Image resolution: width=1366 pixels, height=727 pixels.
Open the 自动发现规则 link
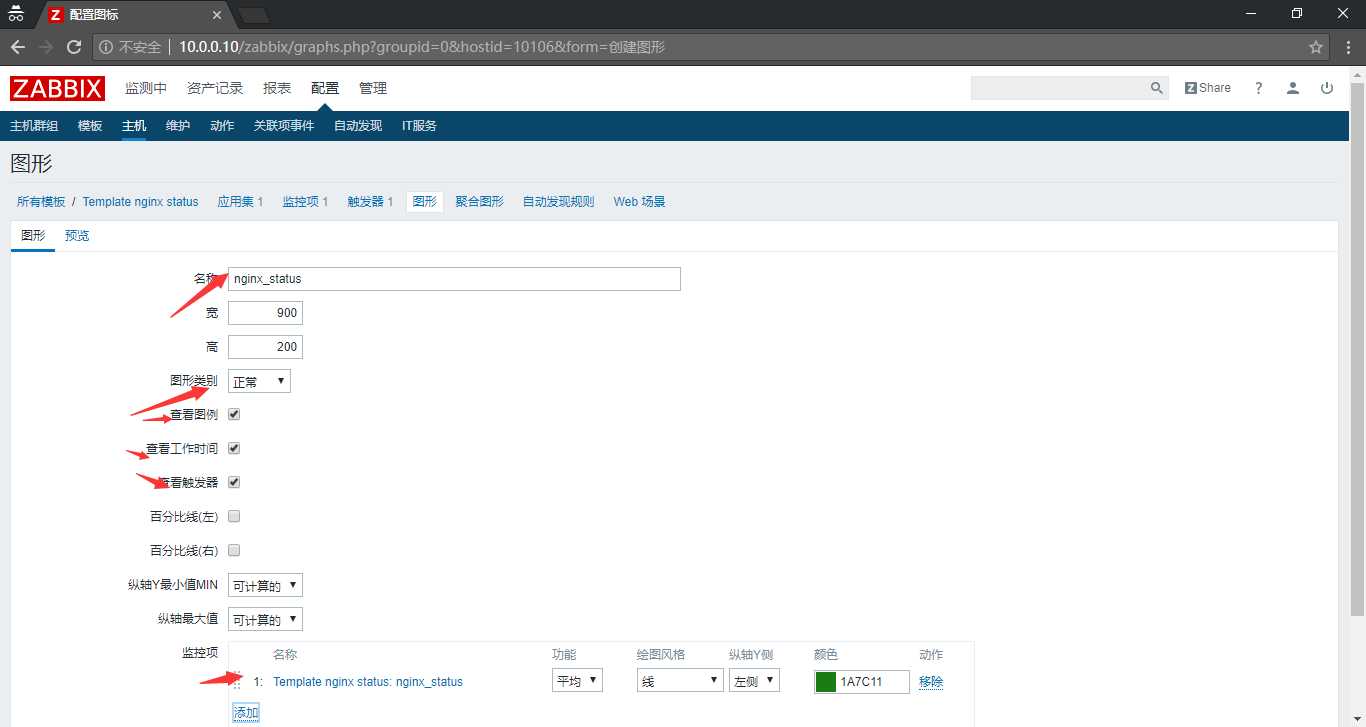click(x=558, y=202)
